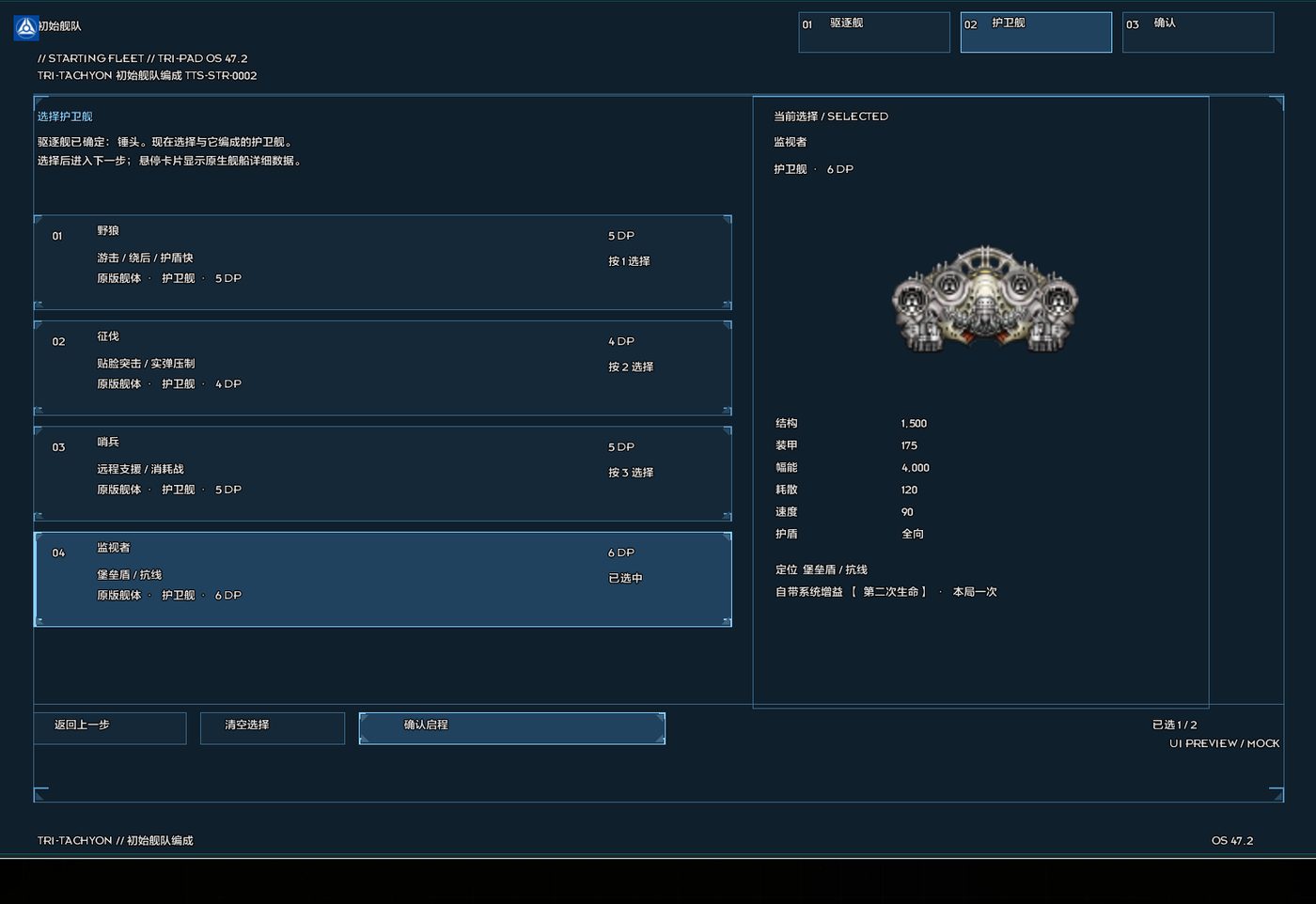Click the 已选 1 / 2 counter
This screenshot has width=1316, height=904.
click(x=1175, y=725)
